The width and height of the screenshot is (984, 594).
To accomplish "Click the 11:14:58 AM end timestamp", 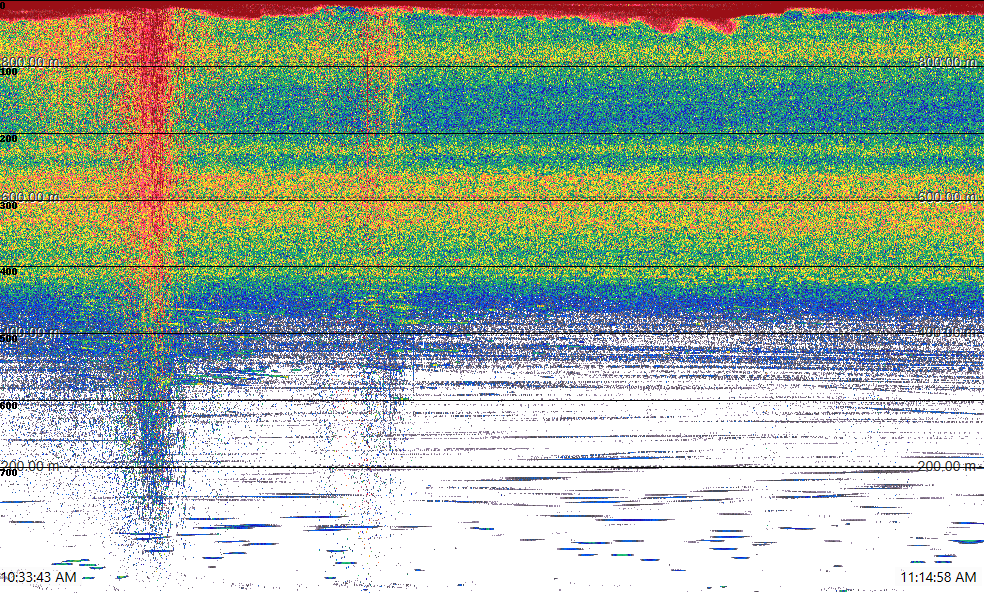I will [938, 577].
